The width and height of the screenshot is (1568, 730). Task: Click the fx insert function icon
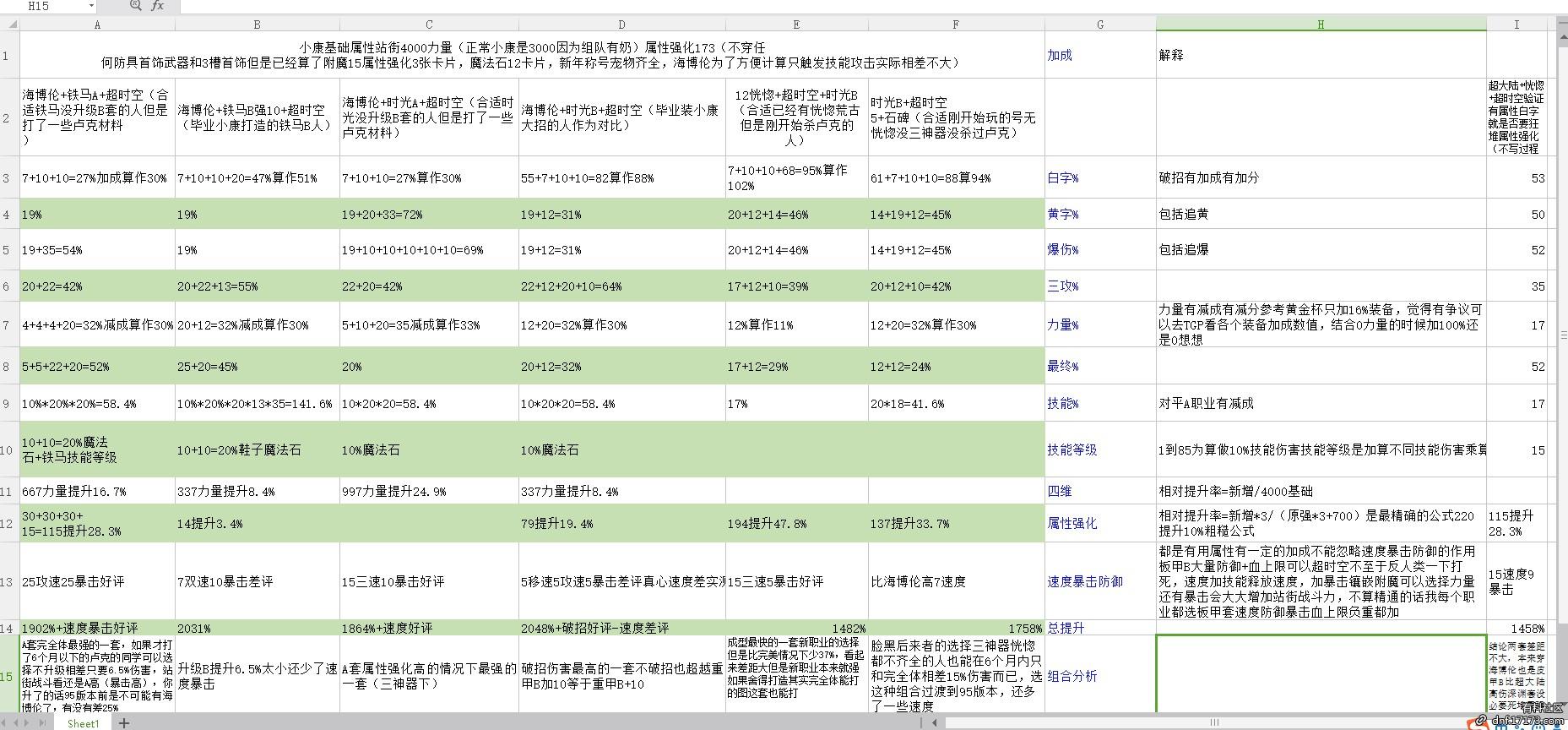tap(157, 6)
